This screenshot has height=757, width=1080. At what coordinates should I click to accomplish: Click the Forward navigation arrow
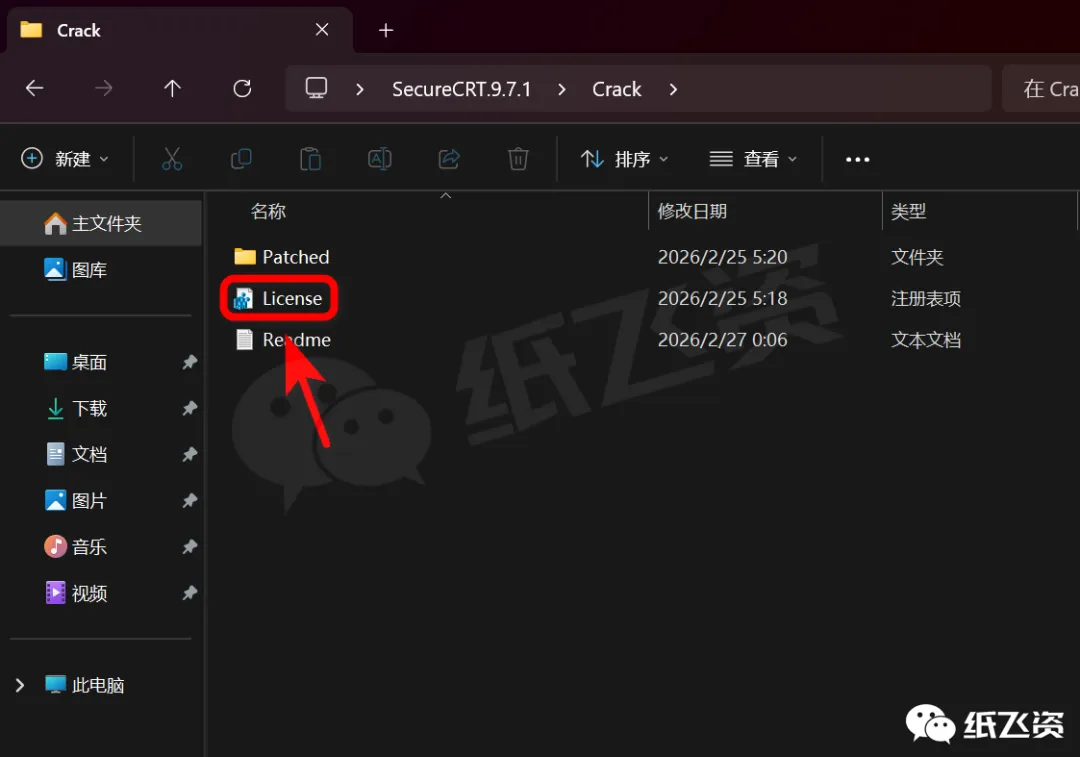tap(103, 88)
